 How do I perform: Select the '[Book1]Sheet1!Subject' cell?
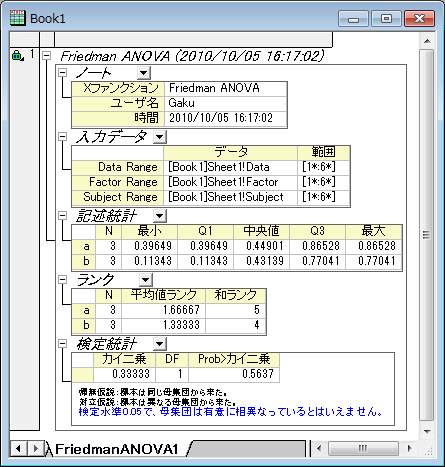point(230,197)
